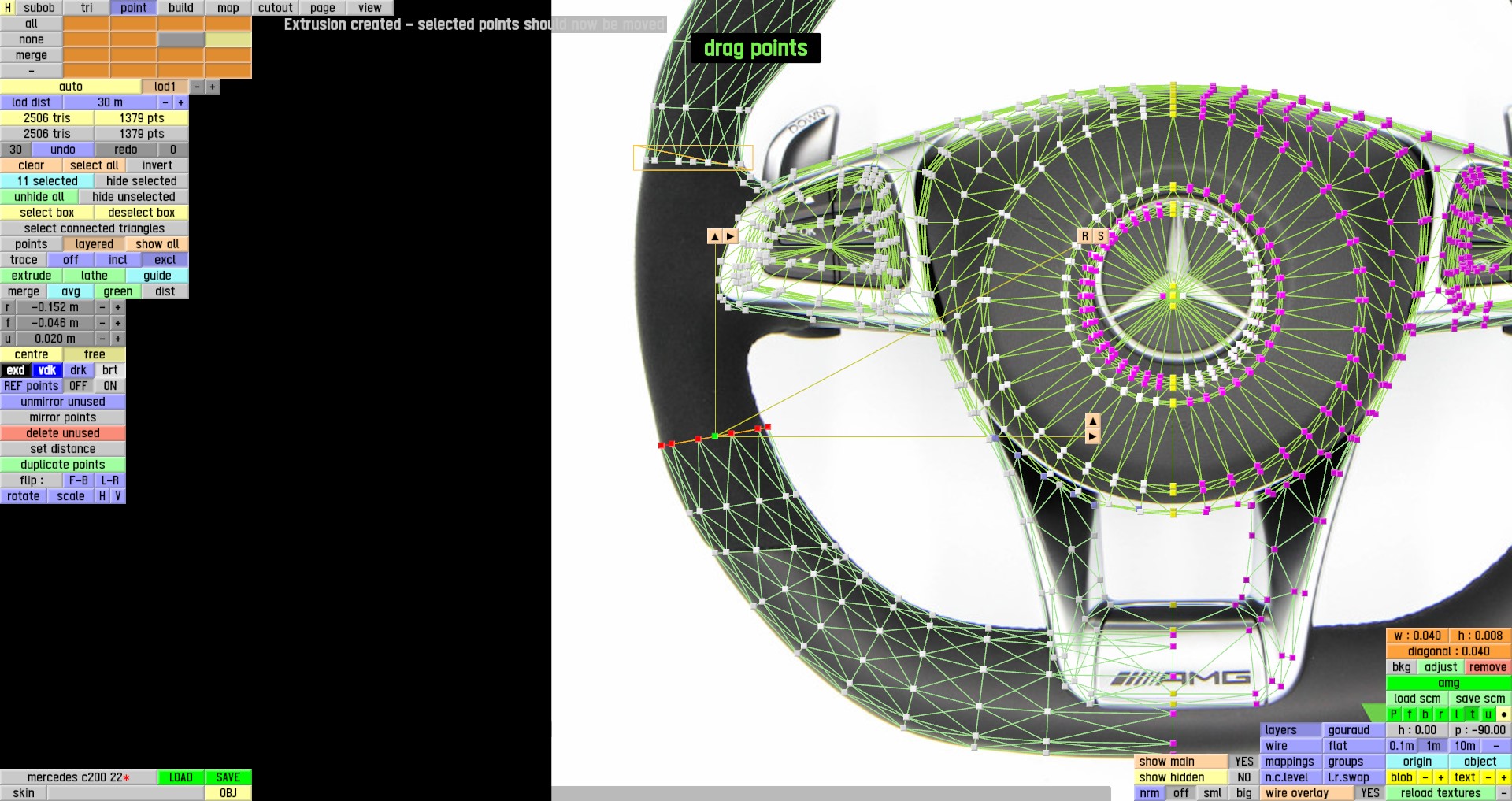
Task: Click the pale yellow layer cell
Action: coord(228,39)
